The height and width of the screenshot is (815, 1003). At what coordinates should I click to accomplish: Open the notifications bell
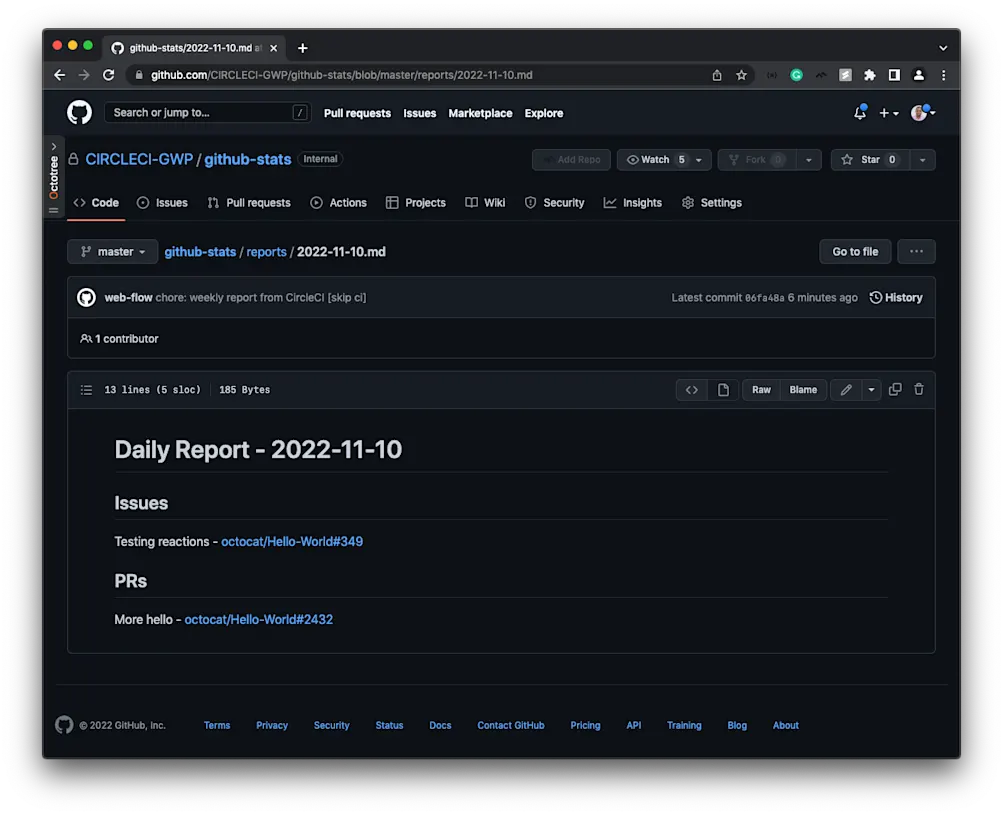(860, 113)
